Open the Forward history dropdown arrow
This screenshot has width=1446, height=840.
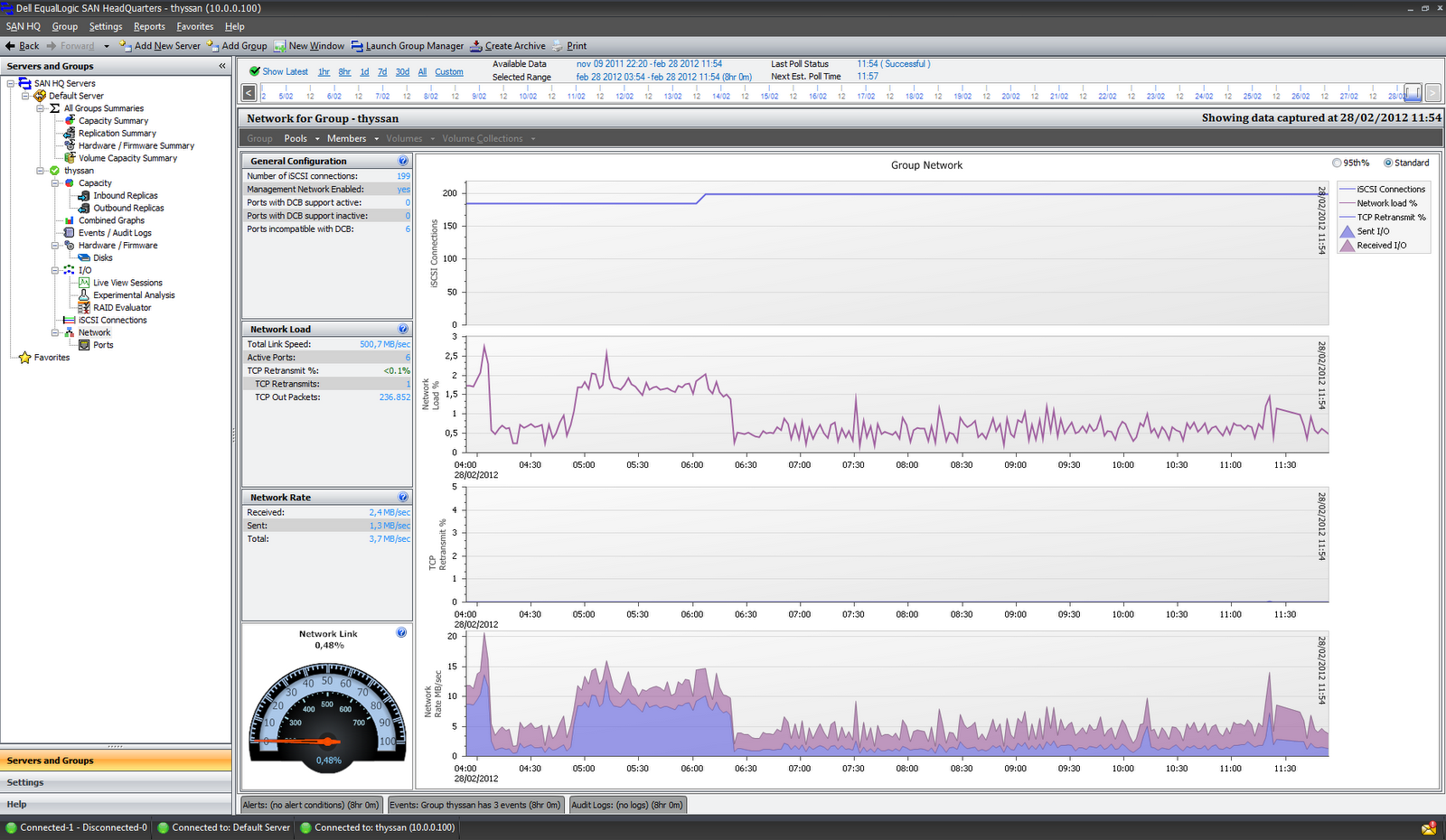pyautogui.click(x=106, y=46)
